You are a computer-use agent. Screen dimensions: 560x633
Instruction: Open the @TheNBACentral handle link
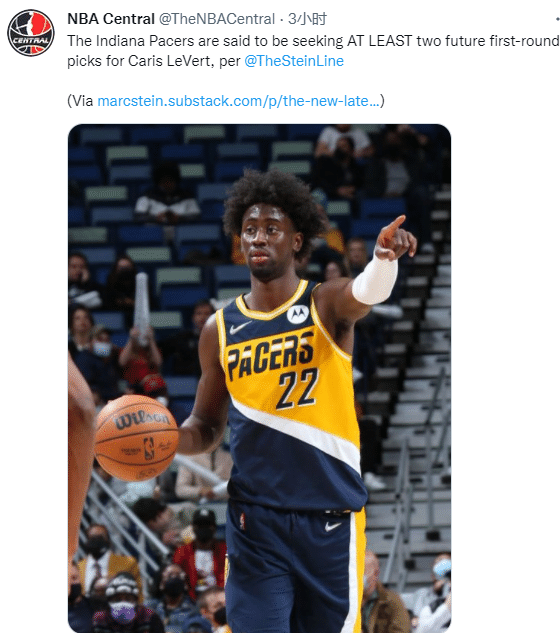coord(217,19)
